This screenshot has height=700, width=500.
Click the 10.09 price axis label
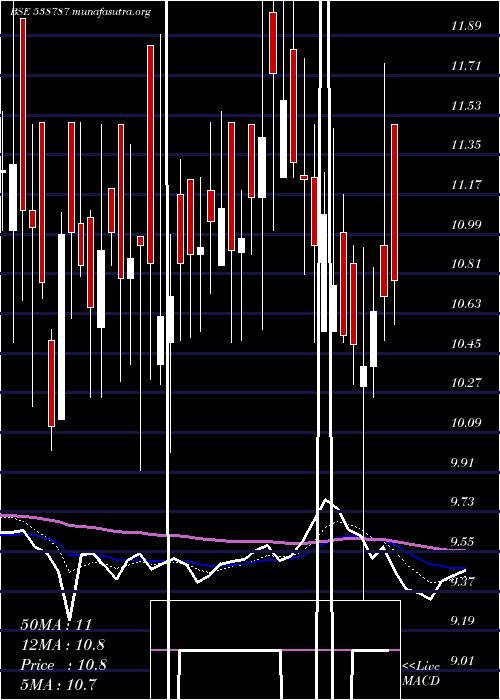coord(466,422)
